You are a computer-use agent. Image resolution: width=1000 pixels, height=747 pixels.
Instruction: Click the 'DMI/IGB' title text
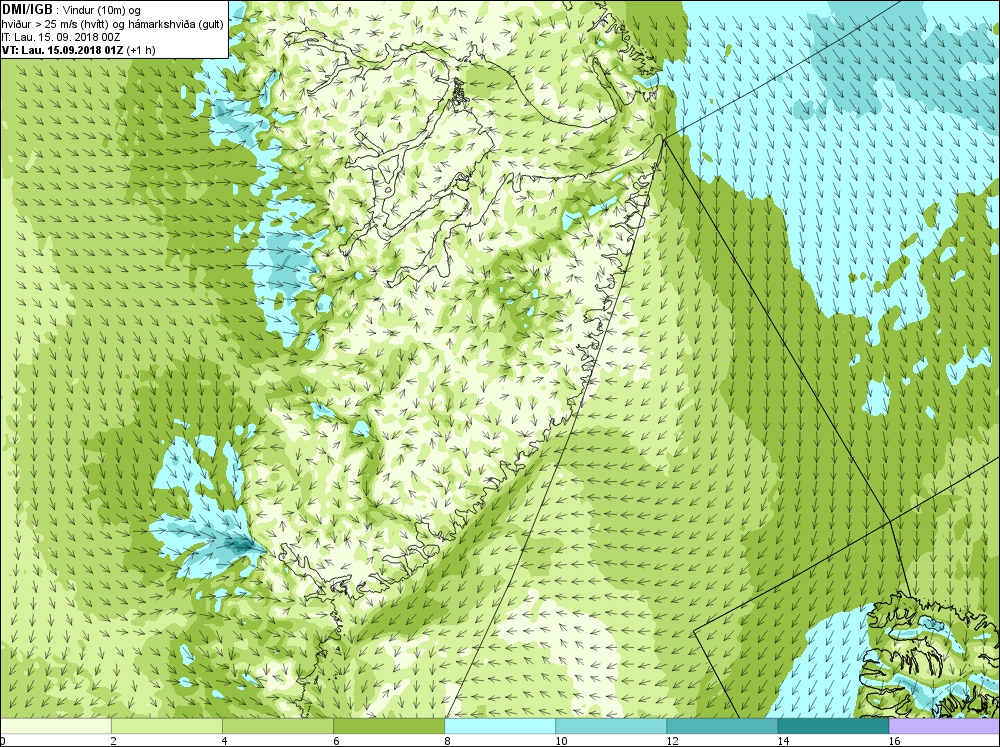pos(27,10)
